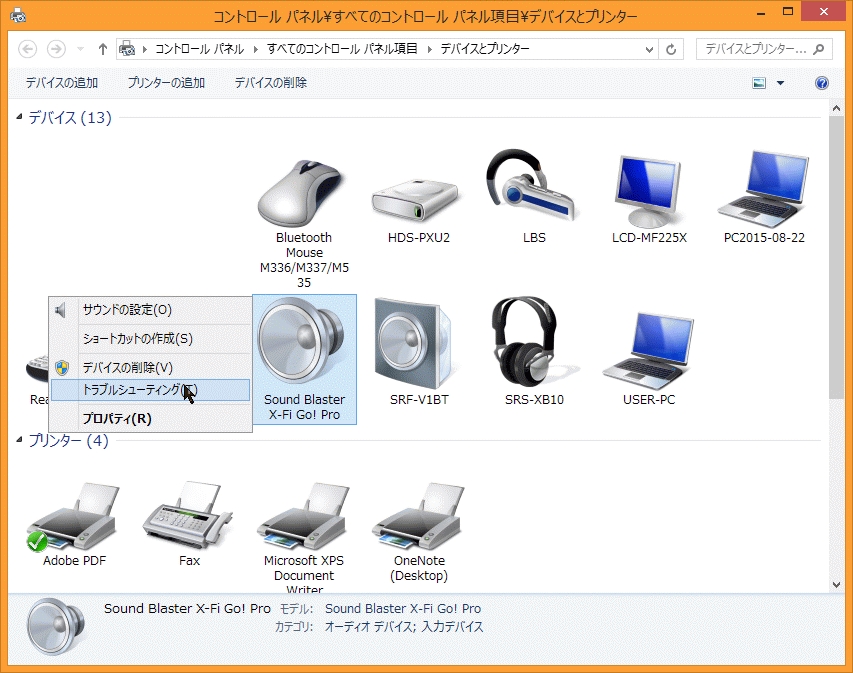This screenshot has width=853, height=673.
Task: Click the デバイス (13) group heading
Action: coord(70,117)
